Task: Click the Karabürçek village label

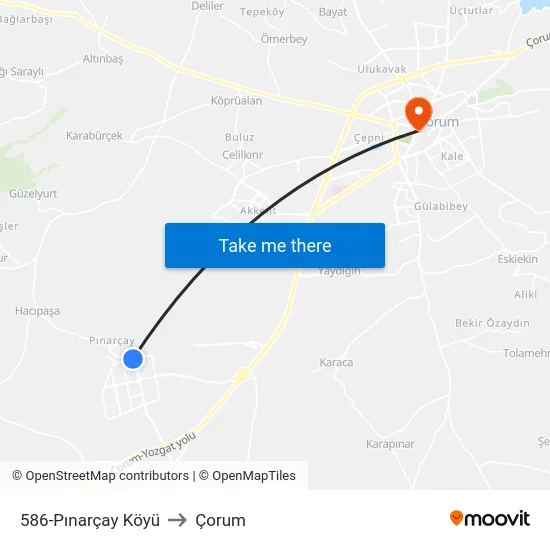Action: (94, 136)
